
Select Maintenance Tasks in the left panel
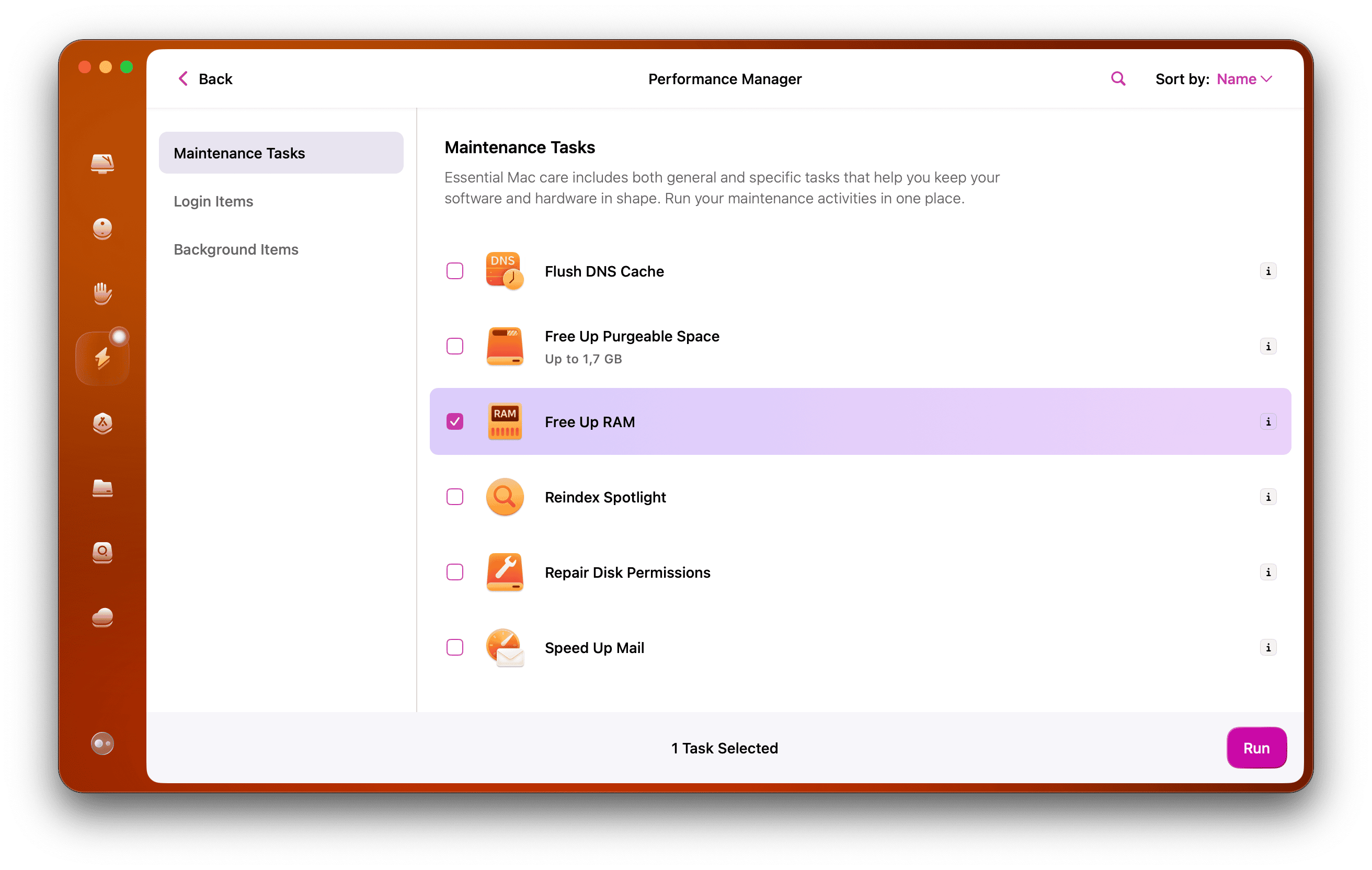[239, 153]
